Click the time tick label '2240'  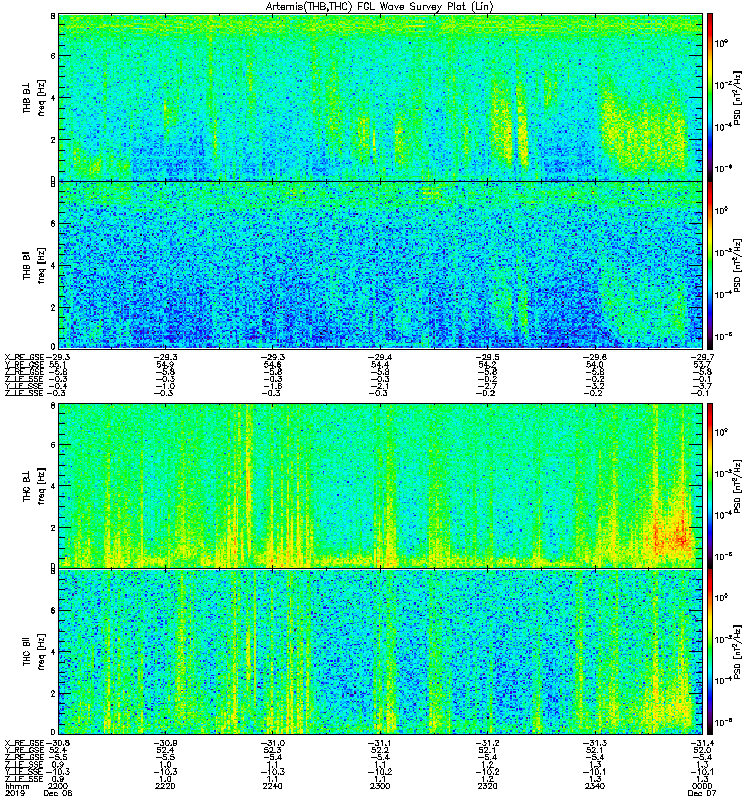(272, 786)
